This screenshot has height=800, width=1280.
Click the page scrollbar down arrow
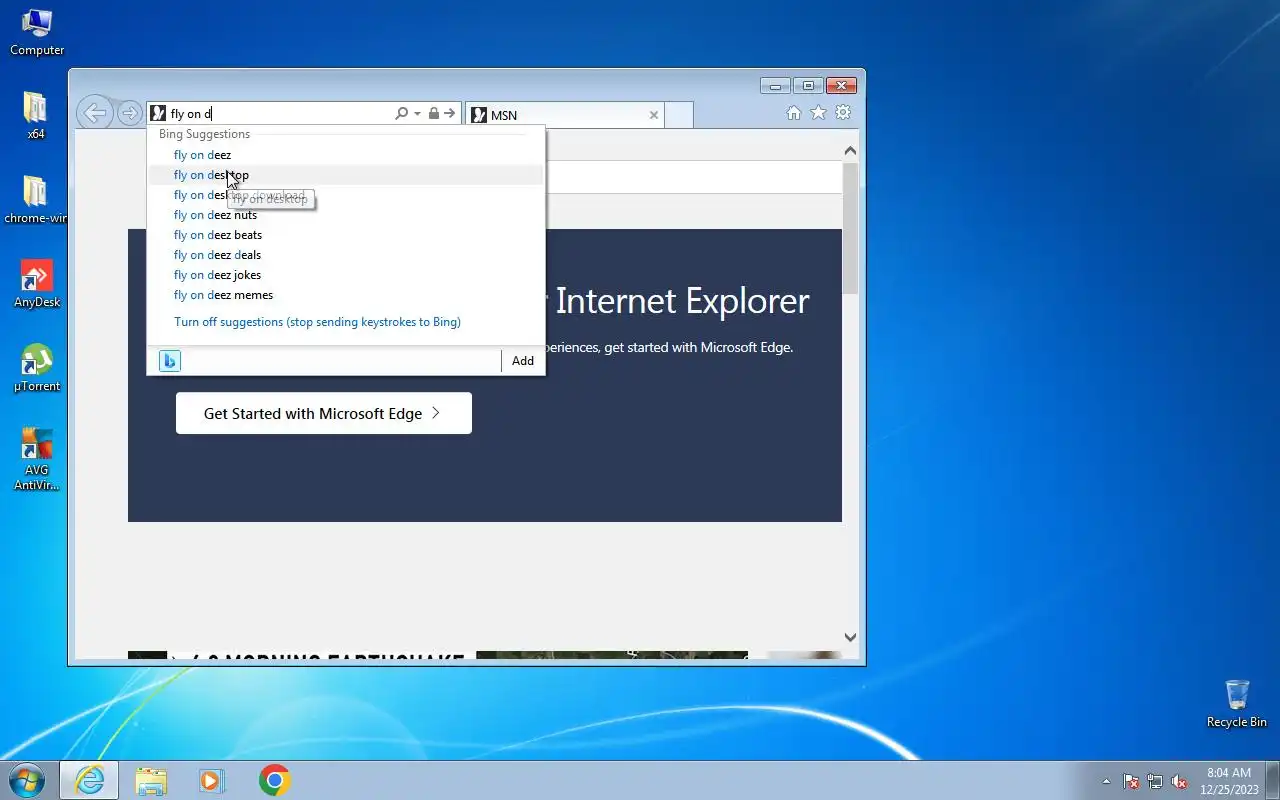850,637
